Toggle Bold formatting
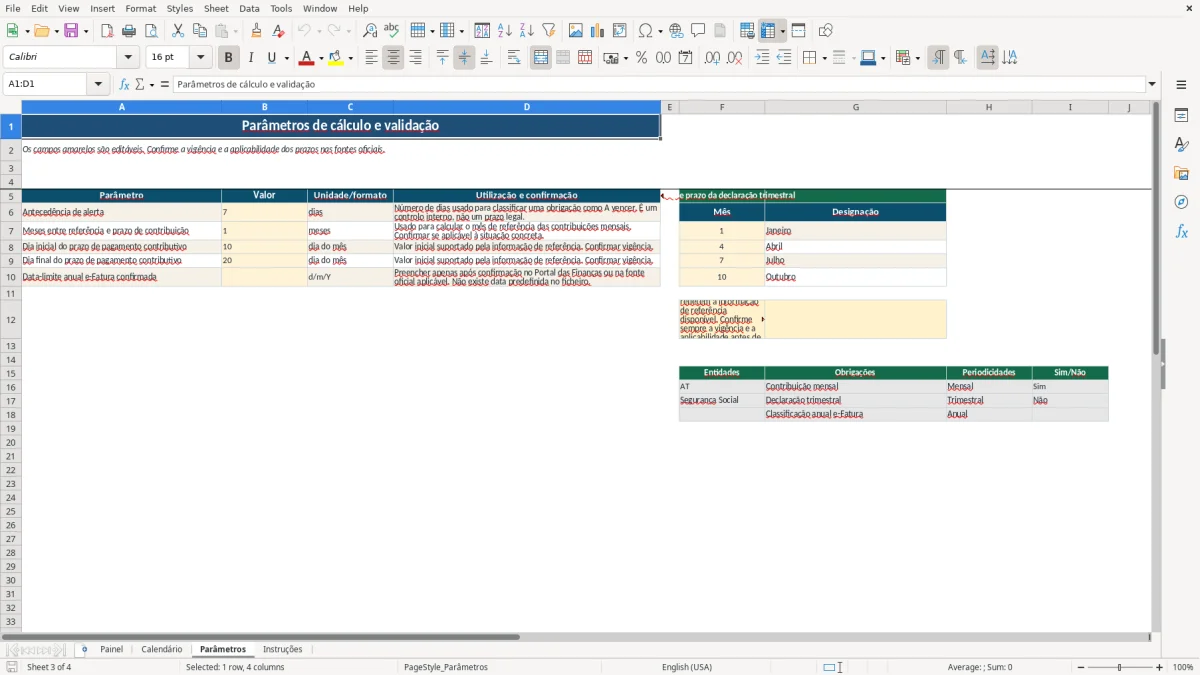Image resolution: width=1200 pixels, height=675 pixels. (x=229, y=58)
